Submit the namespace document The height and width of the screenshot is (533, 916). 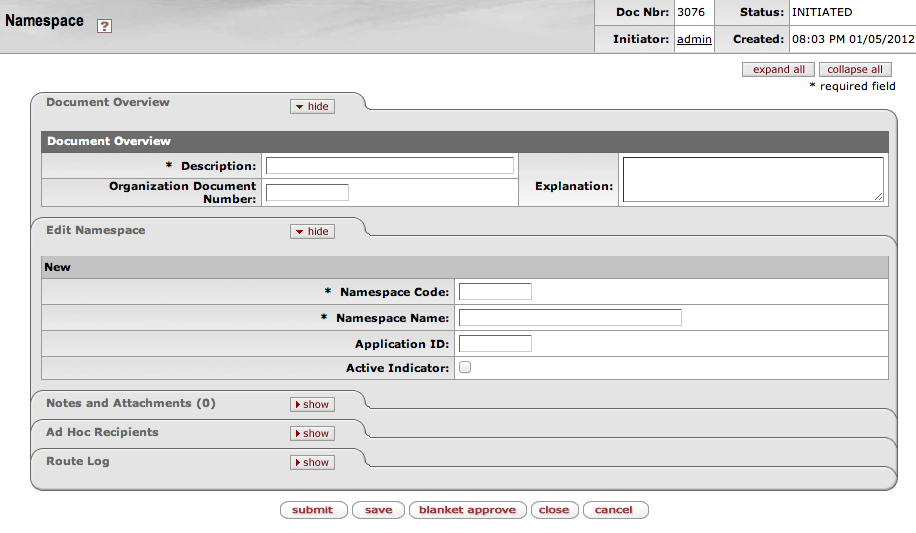(313, 510)
